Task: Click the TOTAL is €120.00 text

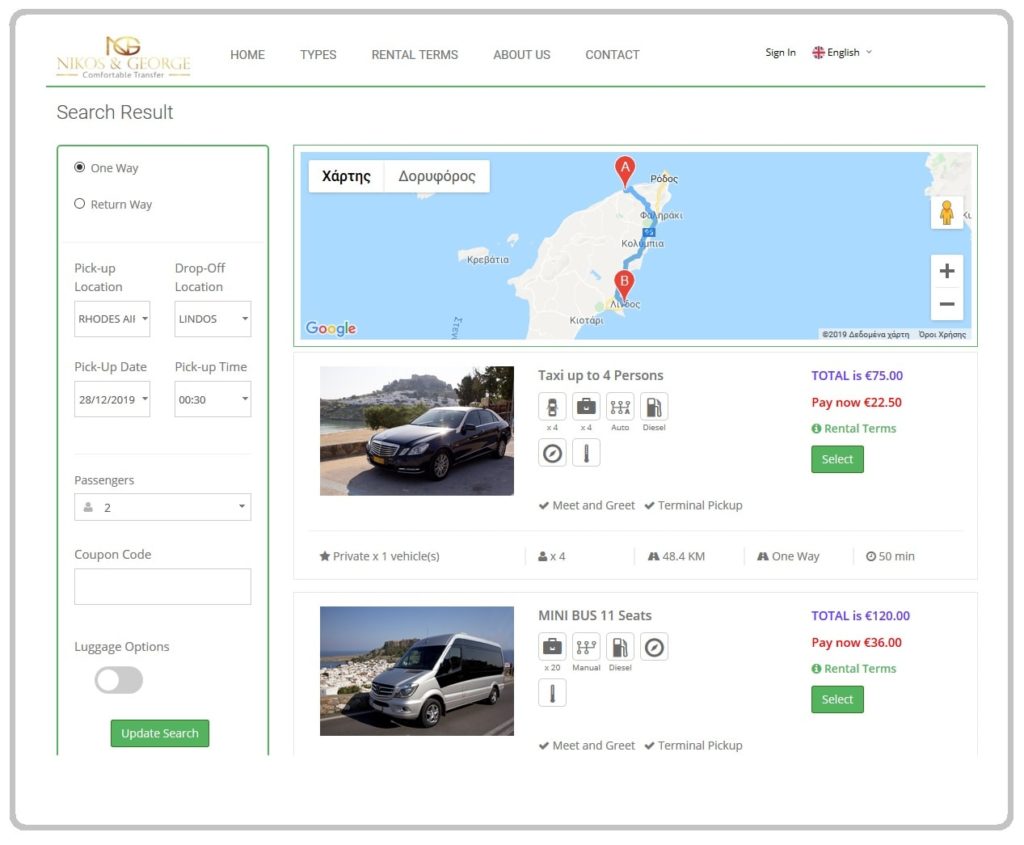Action: pyautogui.click(x=860, y=616)
